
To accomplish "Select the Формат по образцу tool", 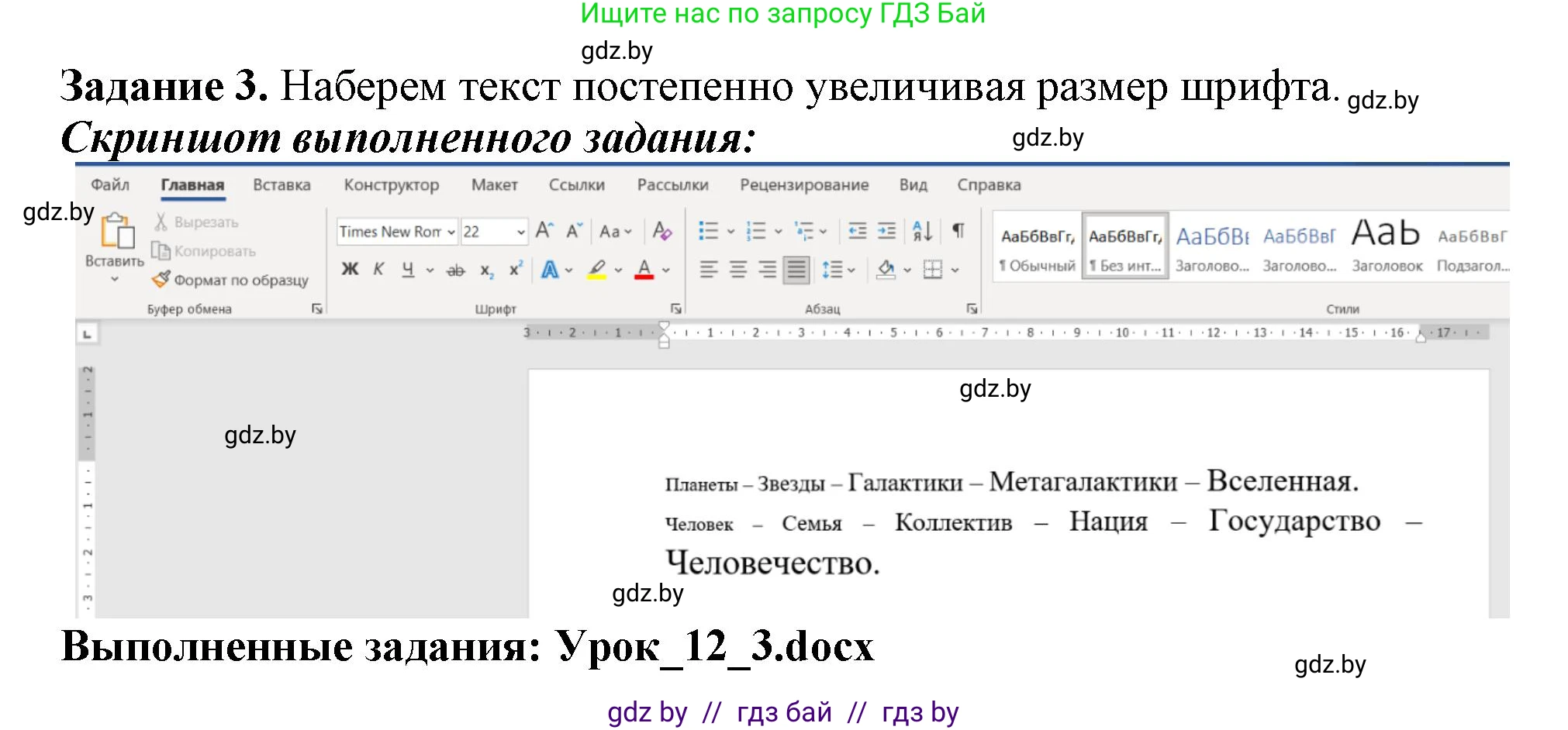I will [233, 281].
